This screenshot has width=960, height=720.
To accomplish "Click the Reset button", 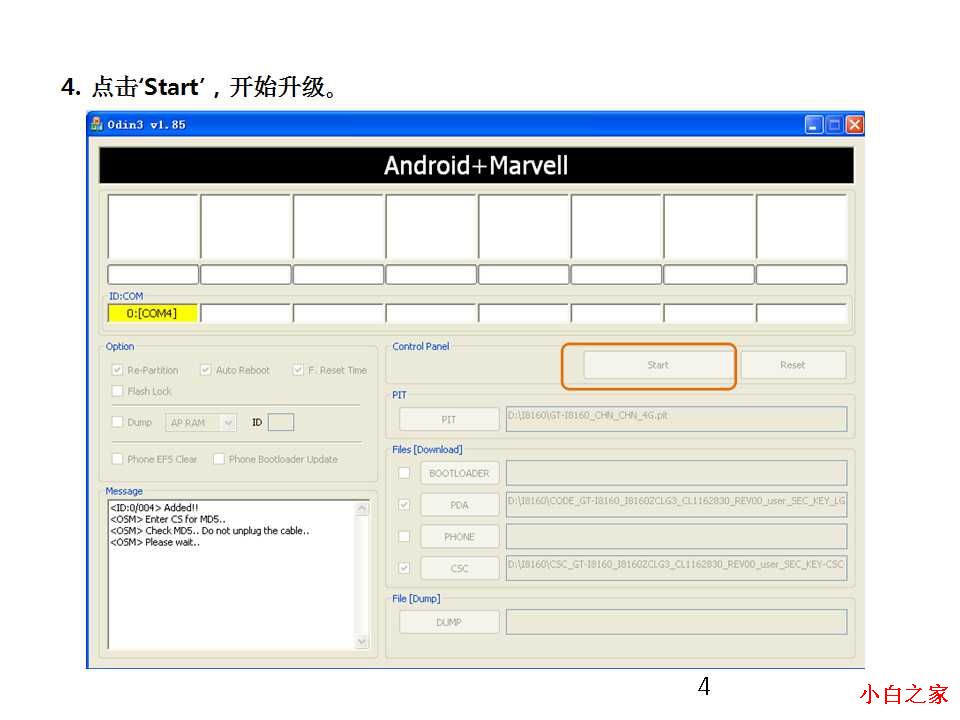I will (793, 365).
